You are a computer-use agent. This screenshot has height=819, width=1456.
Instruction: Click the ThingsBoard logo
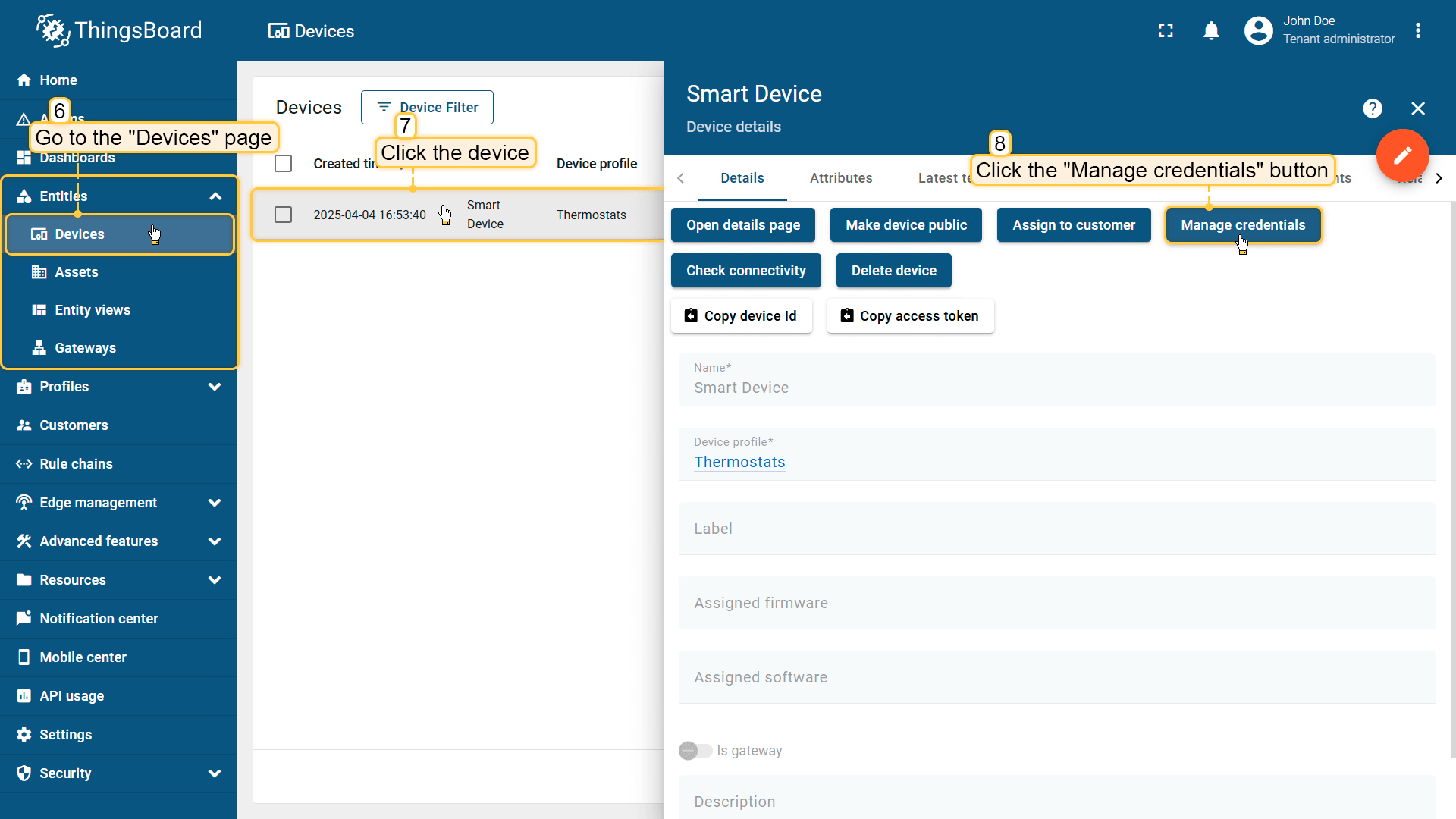click(x=119, y=30)
